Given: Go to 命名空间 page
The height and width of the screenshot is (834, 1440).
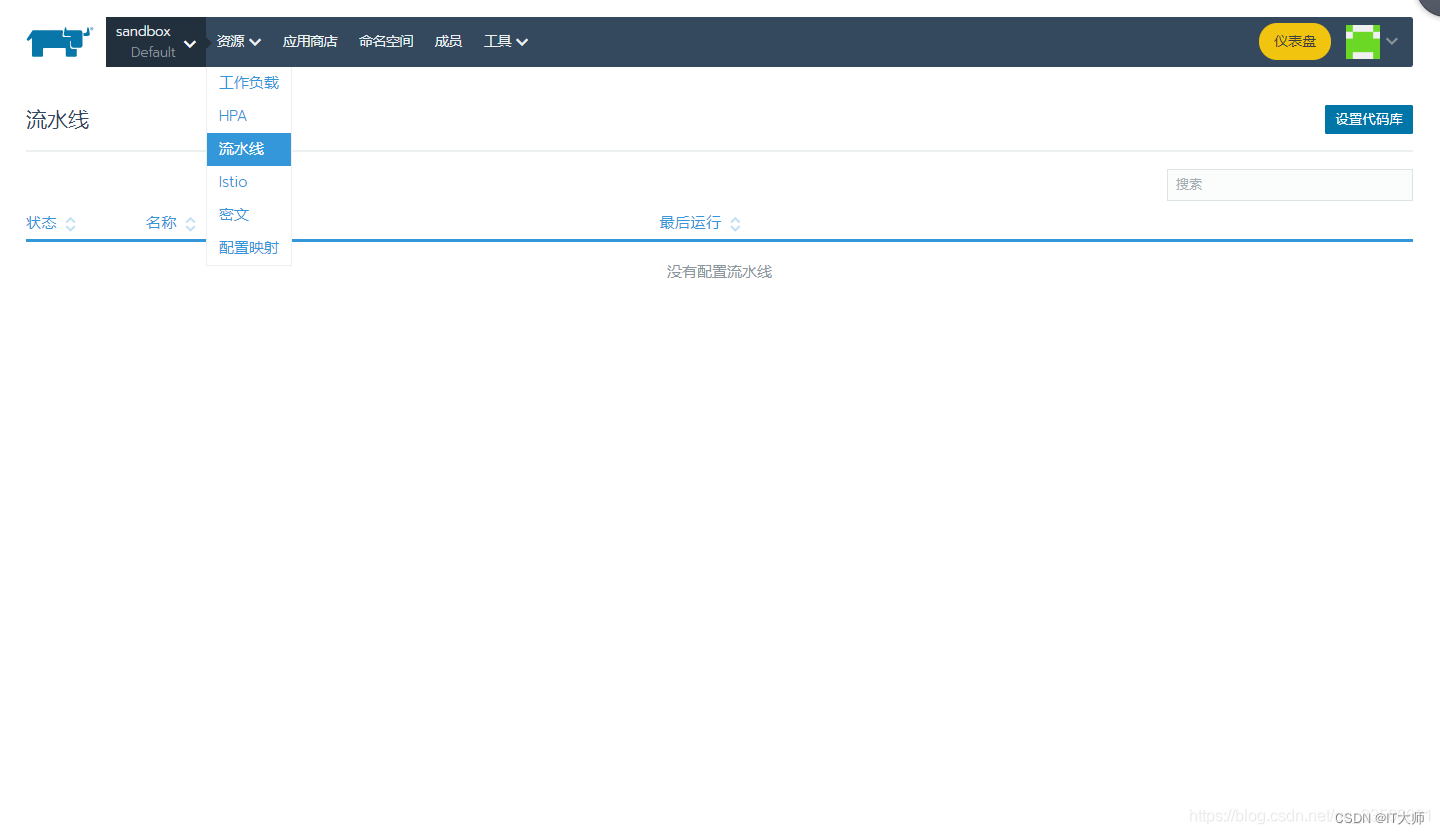Looking at the screenshot, I should pos(386,41).
